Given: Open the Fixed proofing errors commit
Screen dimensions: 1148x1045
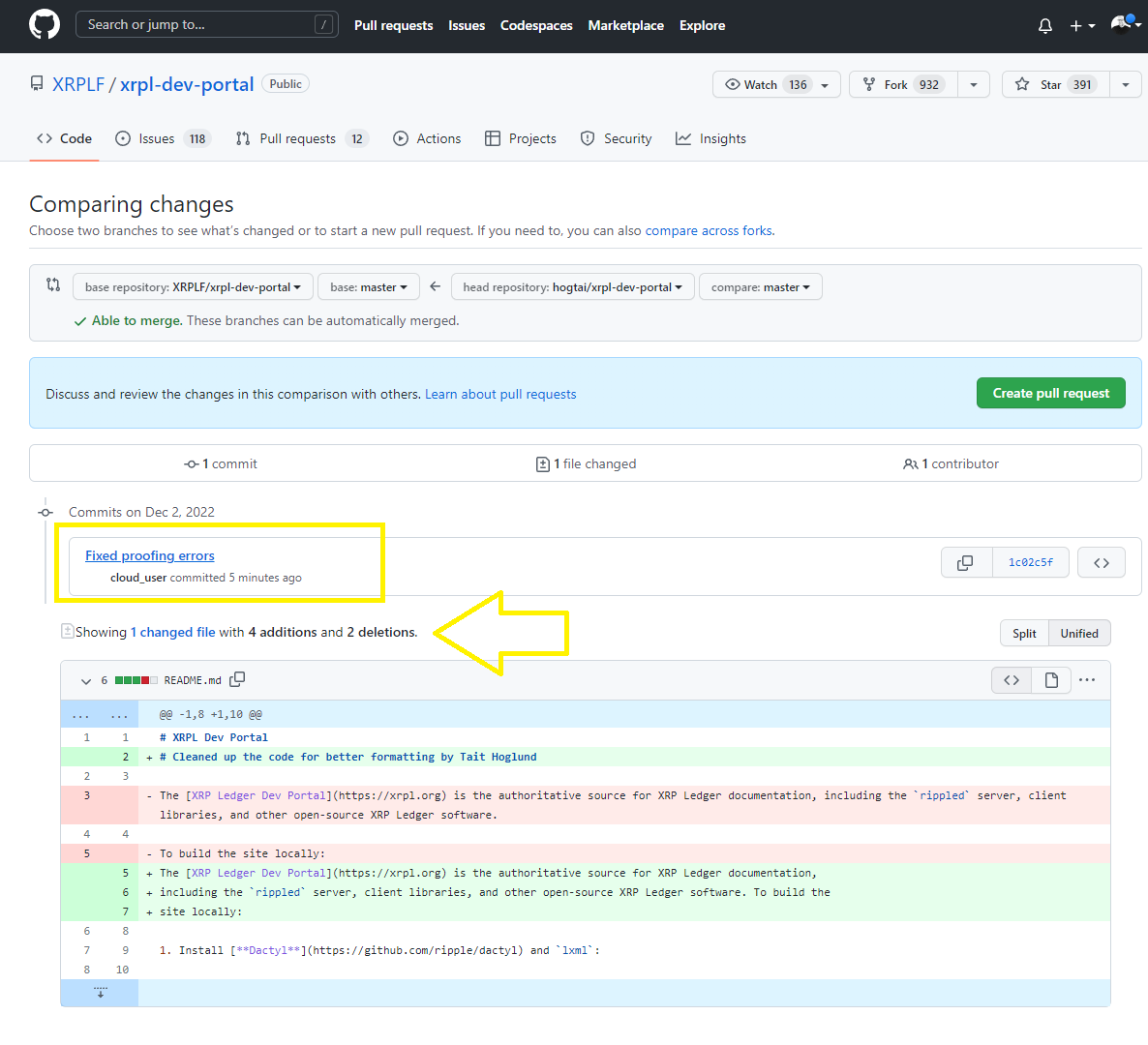Looking at the screenshot, I should point(149,555).
